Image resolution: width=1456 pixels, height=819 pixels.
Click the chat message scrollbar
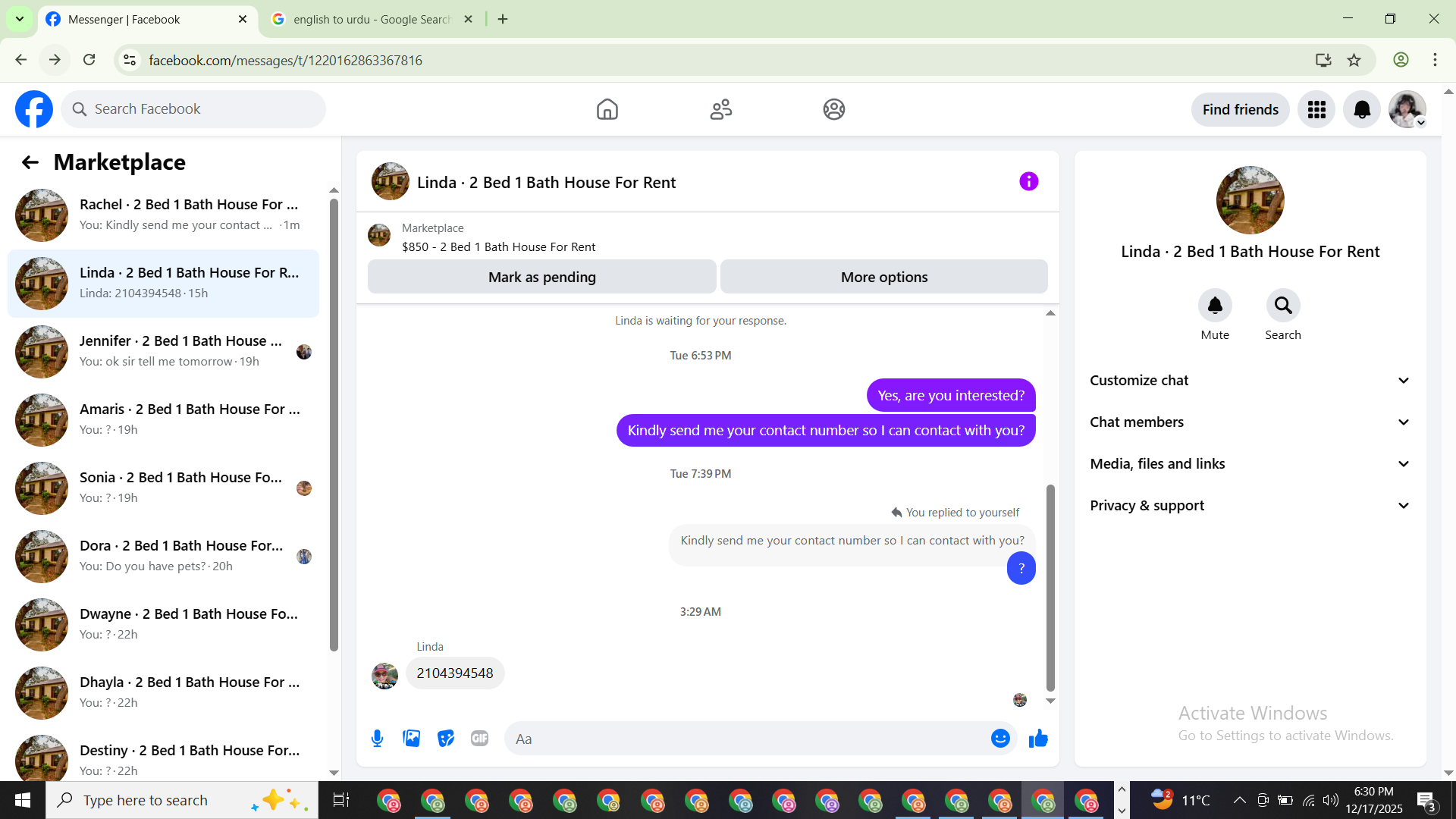(1050, 588)
